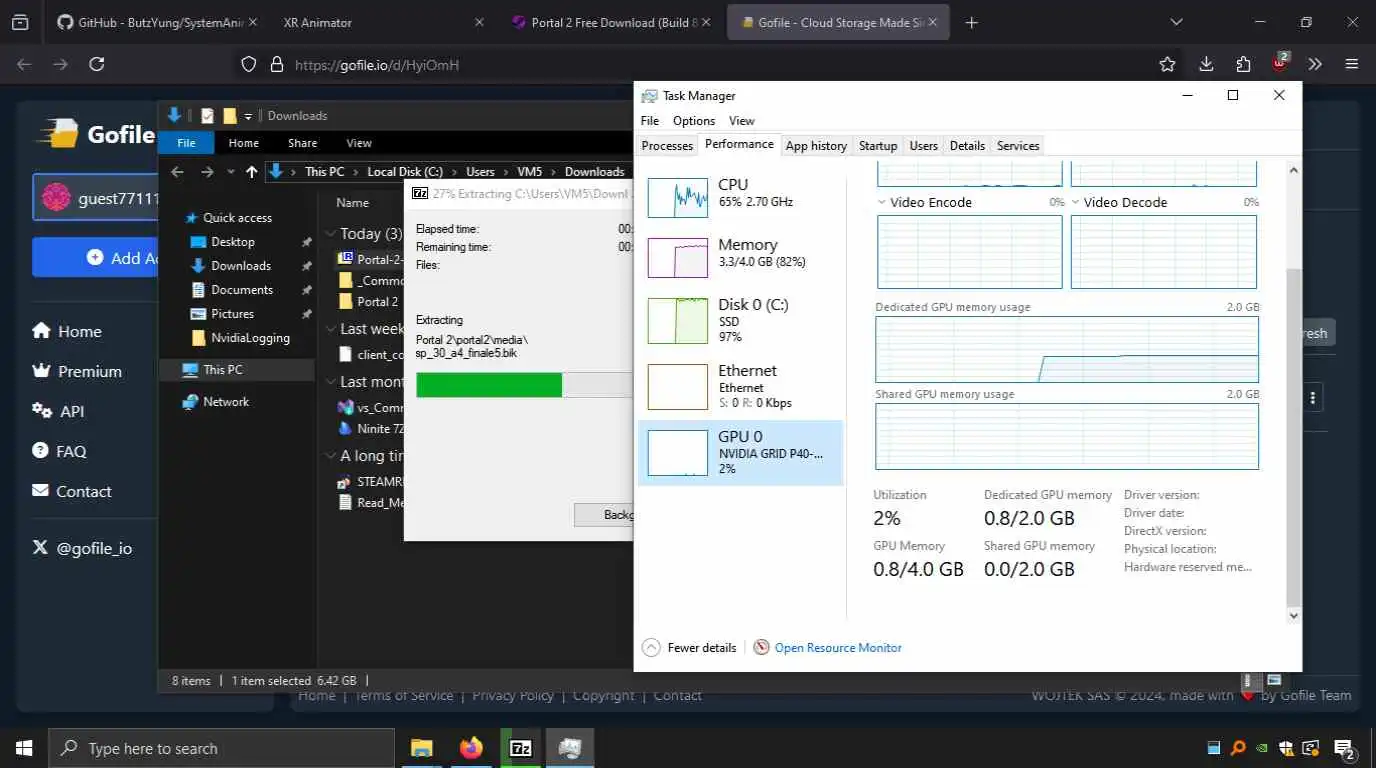Open a new Firefox tab with plus

(972, 22)
